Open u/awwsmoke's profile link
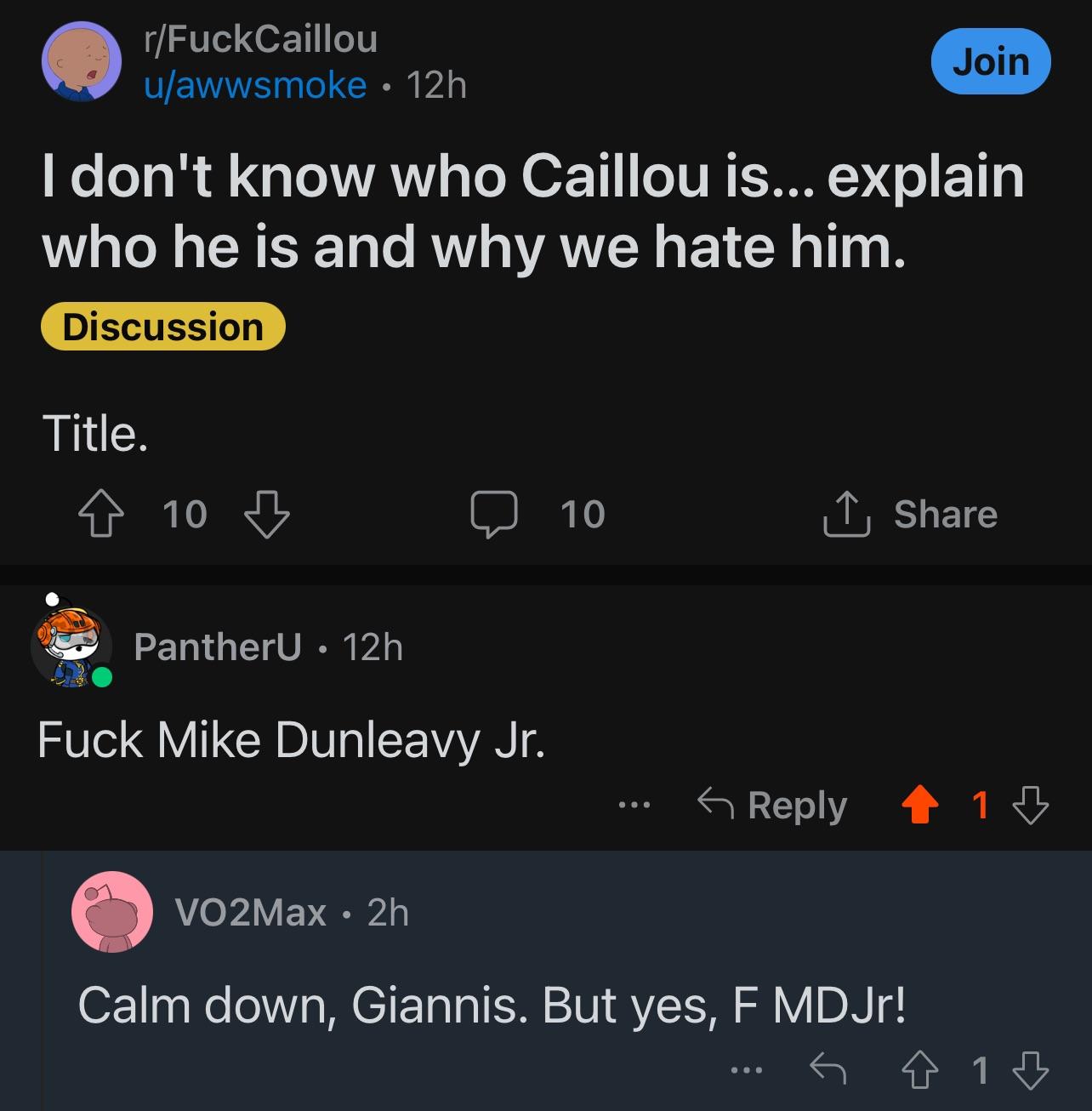This screenshot has width=1092, height=1111. pos(255,85)
